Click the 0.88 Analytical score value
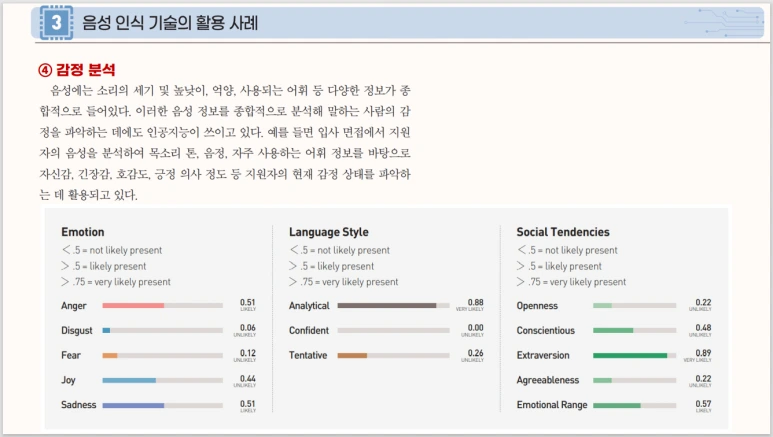Screen dimensions: 773x437 (x=476, y=302)
